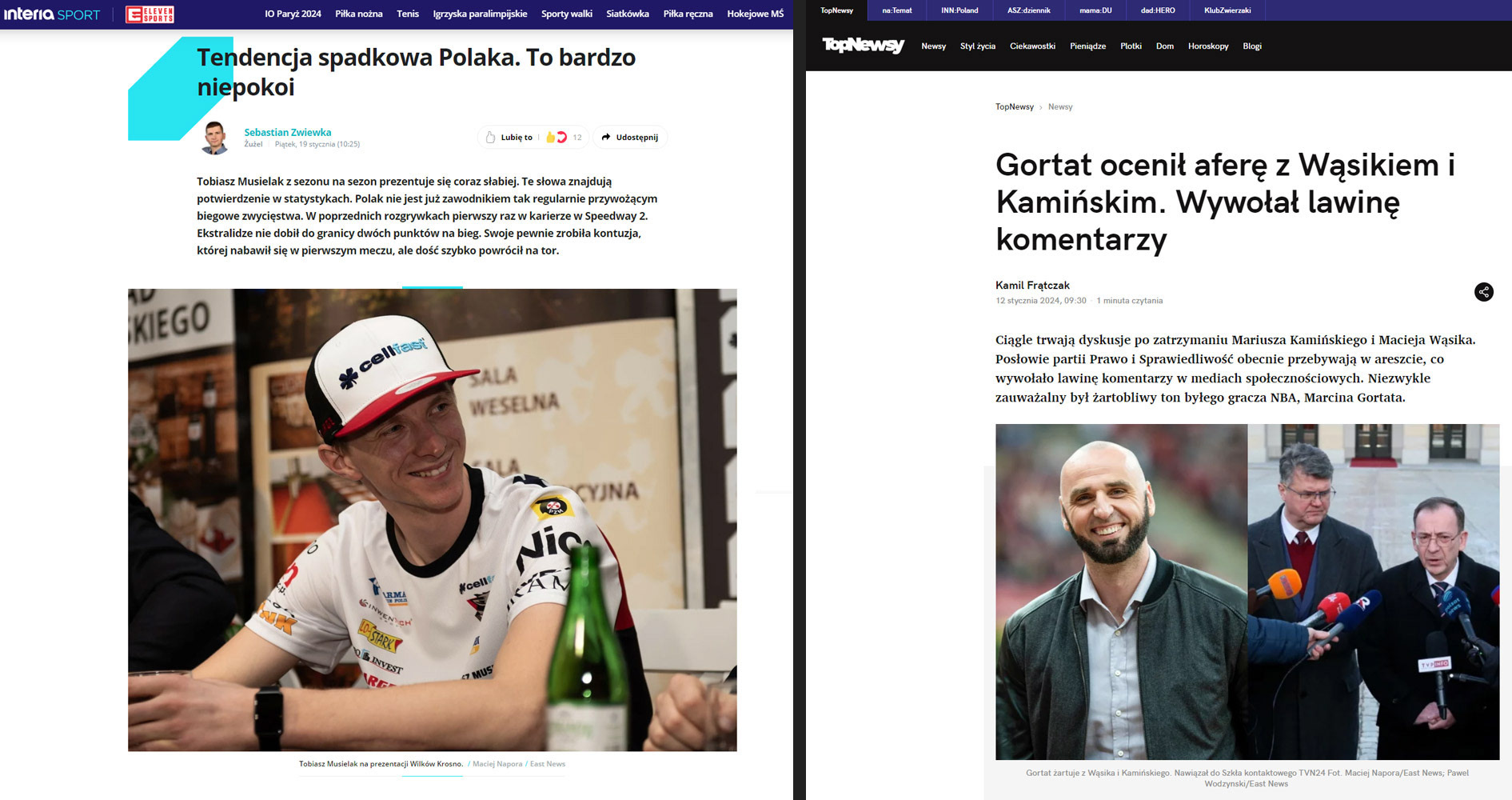
Task: Click the Tobiasz Musielak article photo
Action: pos(433,520)
